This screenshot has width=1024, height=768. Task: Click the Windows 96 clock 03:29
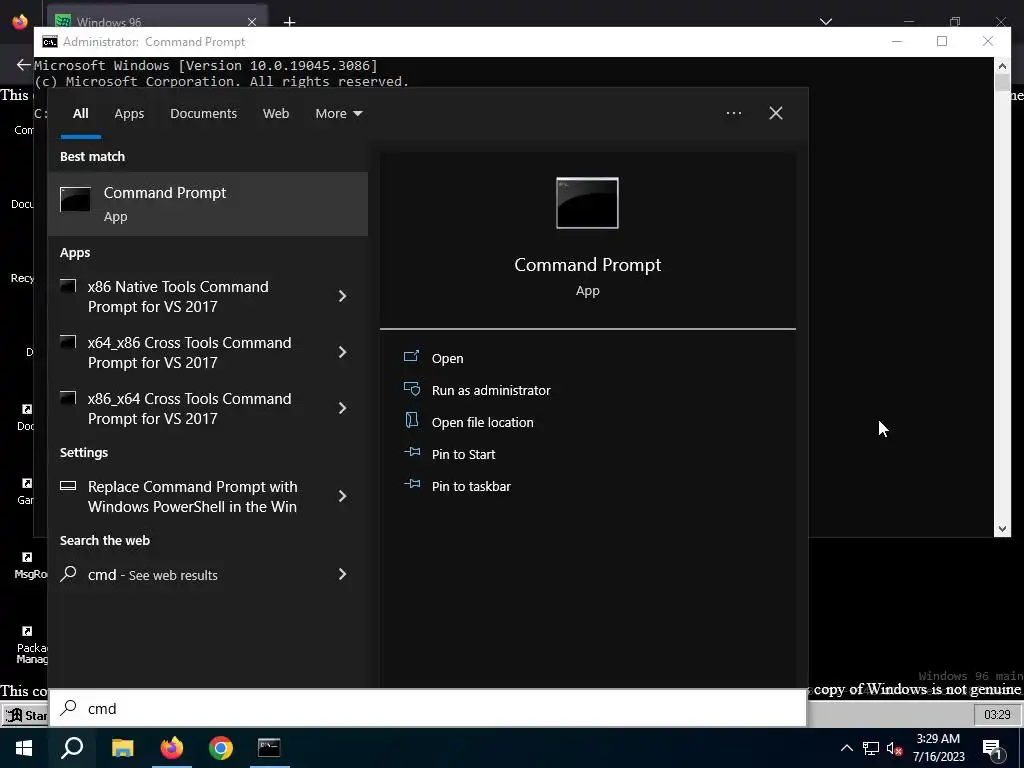click(x=997, y=714)
